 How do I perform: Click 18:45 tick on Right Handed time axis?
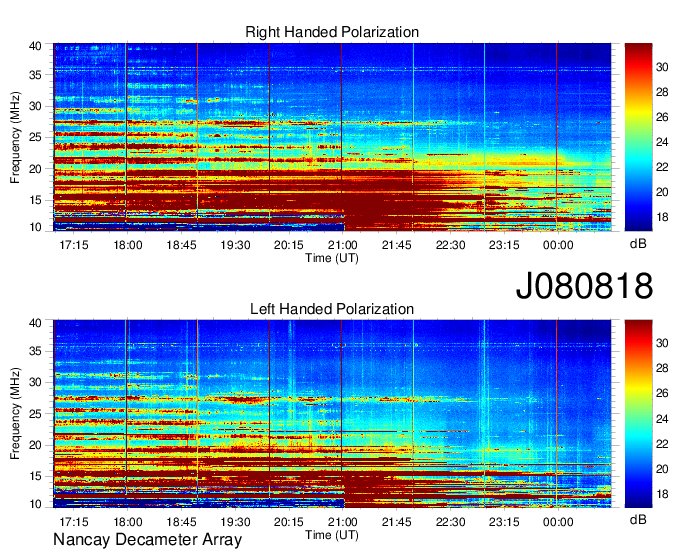click(x=181, y=245)
